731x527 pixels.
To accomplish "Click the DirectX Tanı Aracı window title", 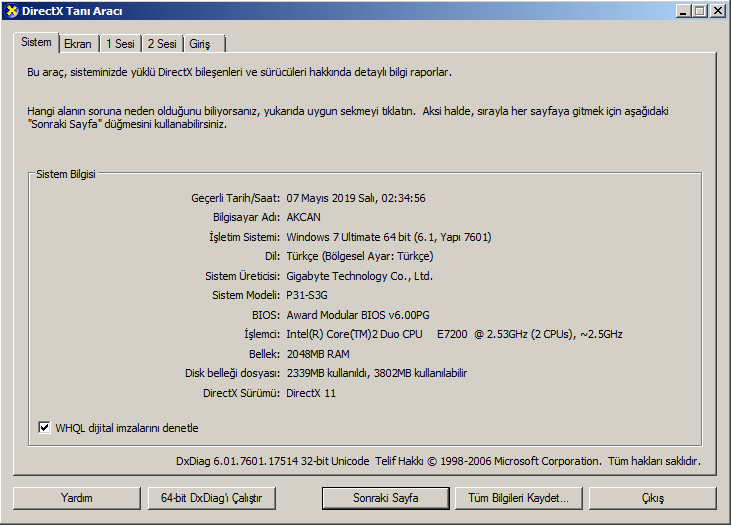I will 72,11.
